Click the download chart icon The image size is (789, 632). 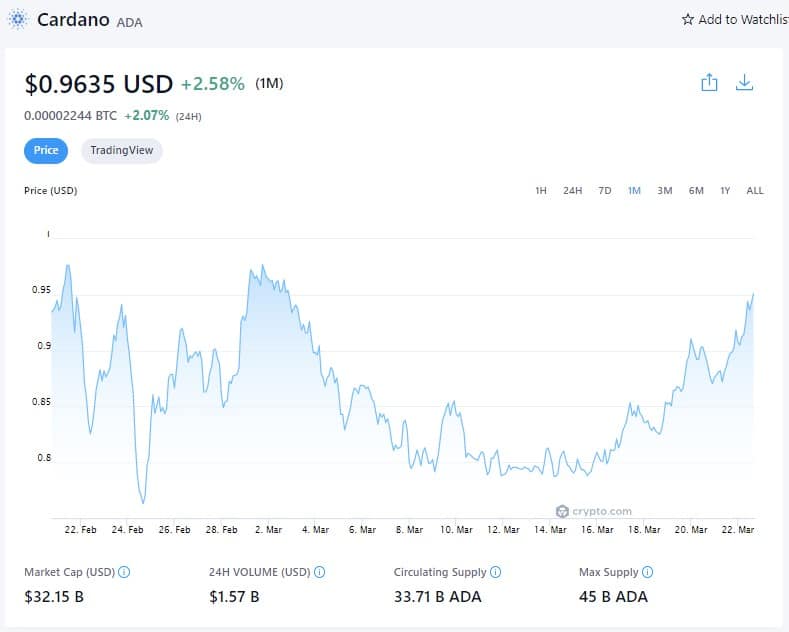(x=744, y=83)
